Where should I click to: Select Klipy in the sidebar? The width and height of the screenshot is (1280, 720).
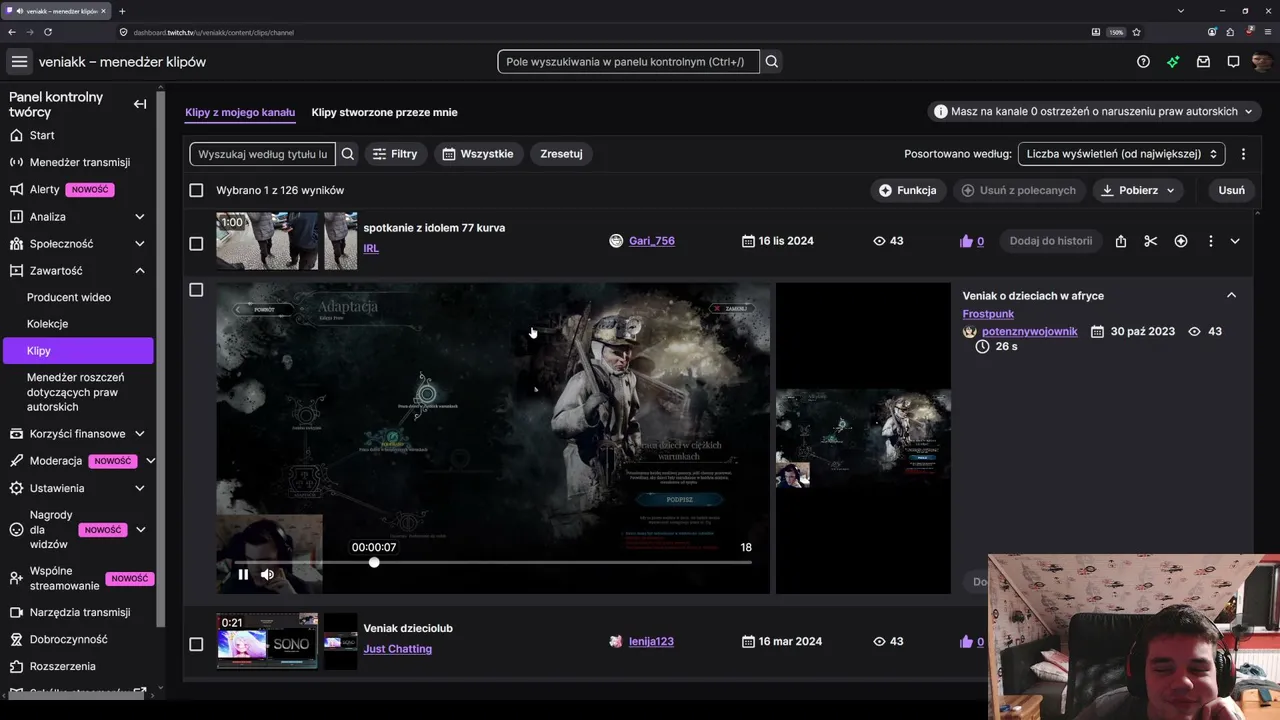tap(78, 351)
